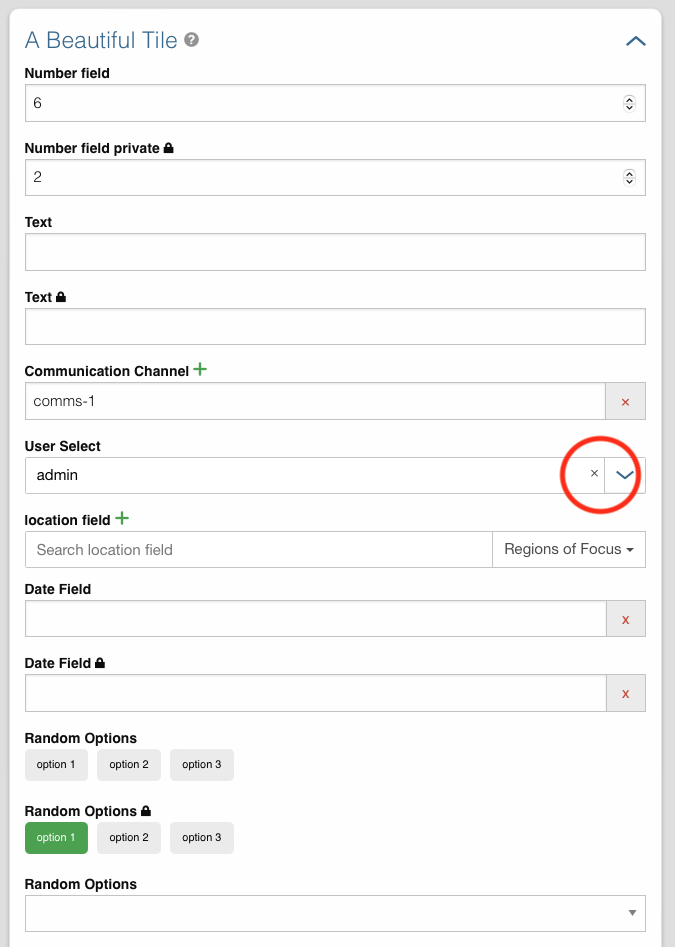Add a location with the green plus
Screen dimensions: 675x947
point(122,518)
